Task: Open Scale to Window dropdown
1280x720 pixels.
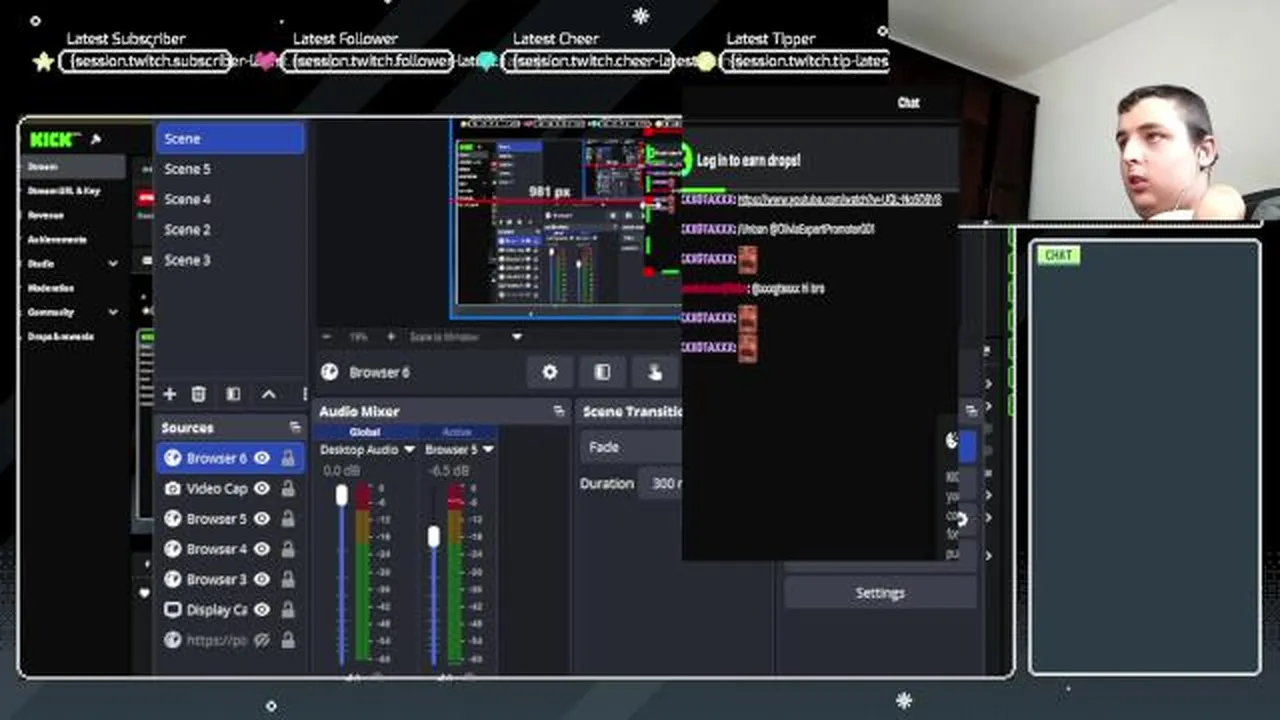Action: (516, 337)
